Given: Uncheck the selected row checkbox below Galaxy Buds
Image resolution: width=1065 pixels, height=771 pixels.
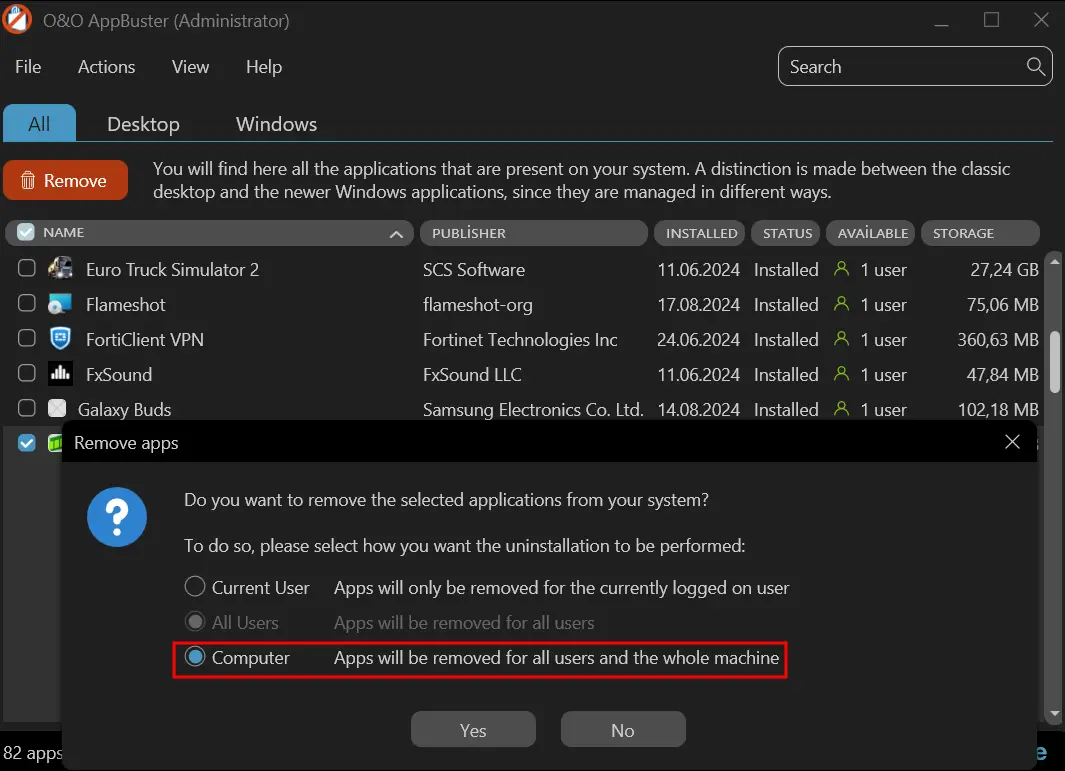Looking at the screenshot, I should [26, 443].
